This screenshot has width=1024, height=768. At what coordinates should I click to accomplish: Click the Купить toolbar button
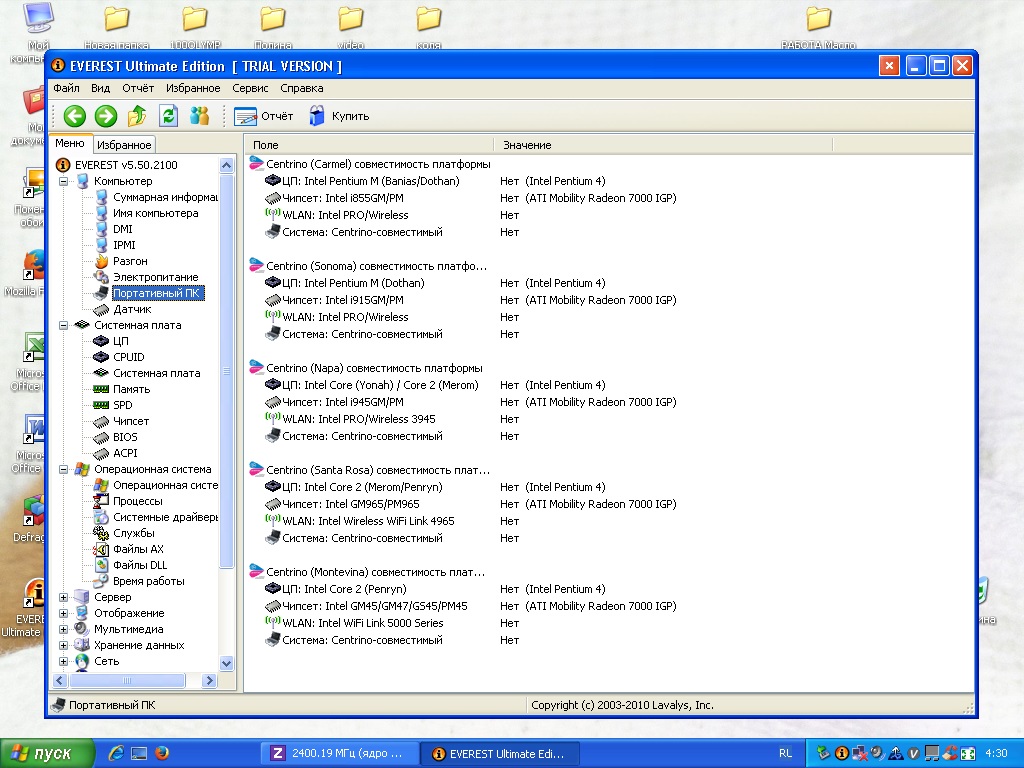[x=339, y=116]
